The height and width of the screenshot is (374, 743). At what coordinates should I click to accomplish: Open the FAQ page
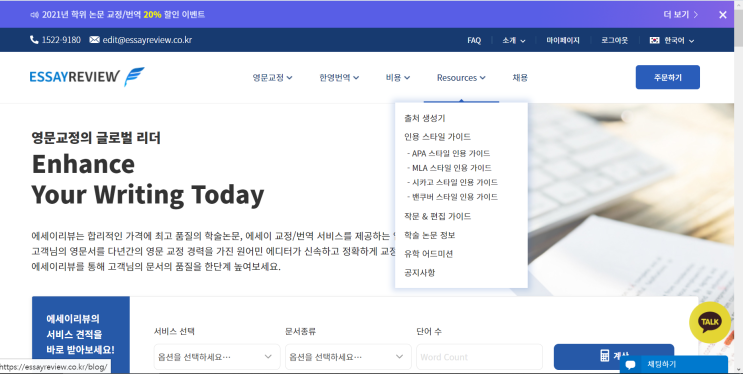click(474, 40)
